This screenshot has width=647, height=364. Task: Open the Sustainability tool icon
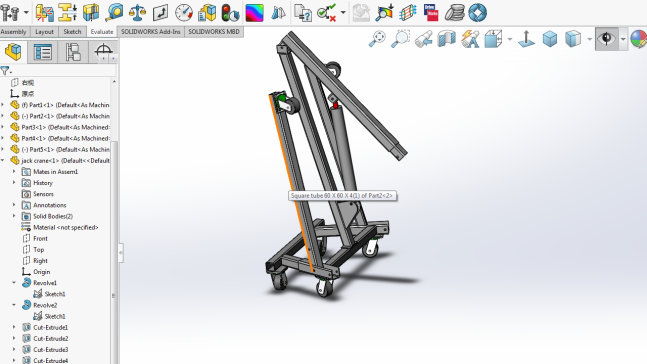(x=477, y=12)
